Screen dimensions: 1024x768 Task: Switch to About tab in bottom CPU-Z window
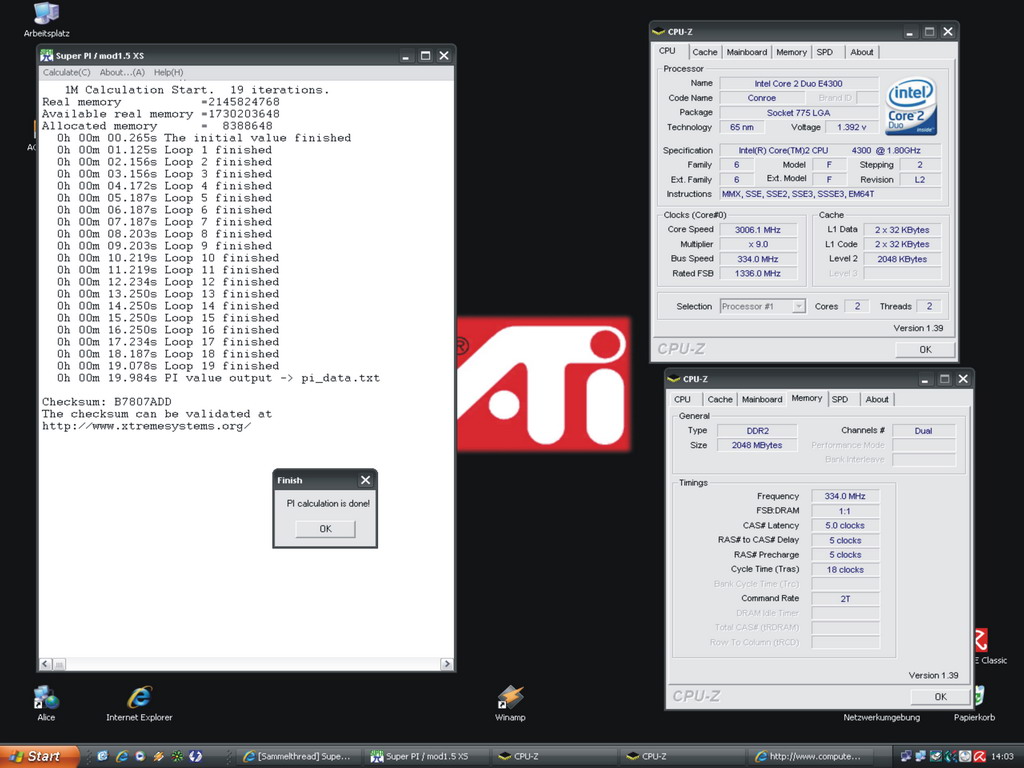coord(876,400)
